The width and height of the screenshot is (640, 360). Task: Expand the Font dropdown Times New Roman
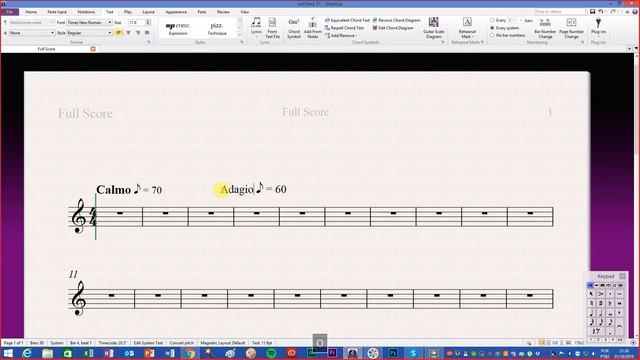89,22
